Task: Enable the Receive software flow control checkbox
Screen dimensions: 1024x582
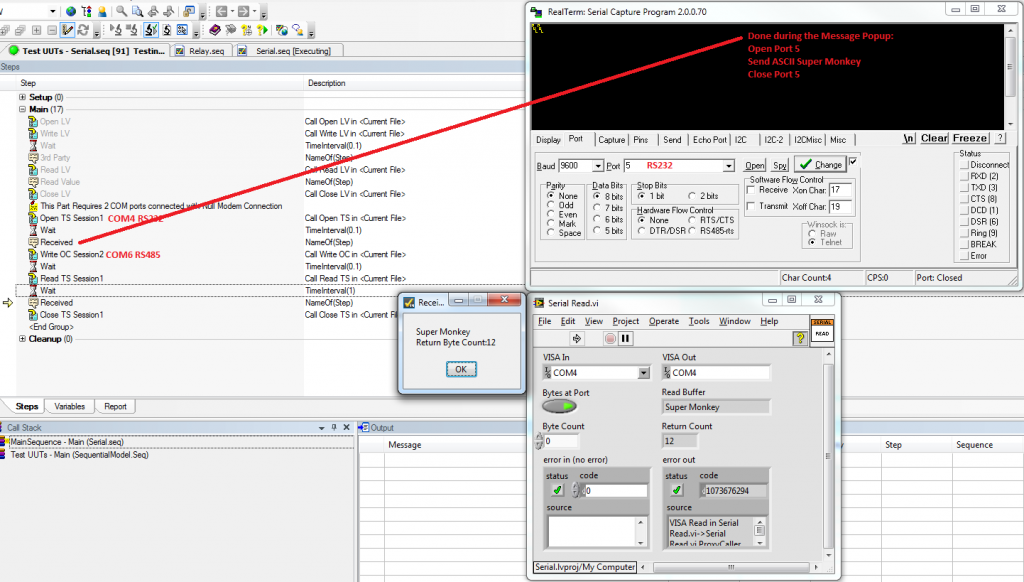Action: pos(752,190)
